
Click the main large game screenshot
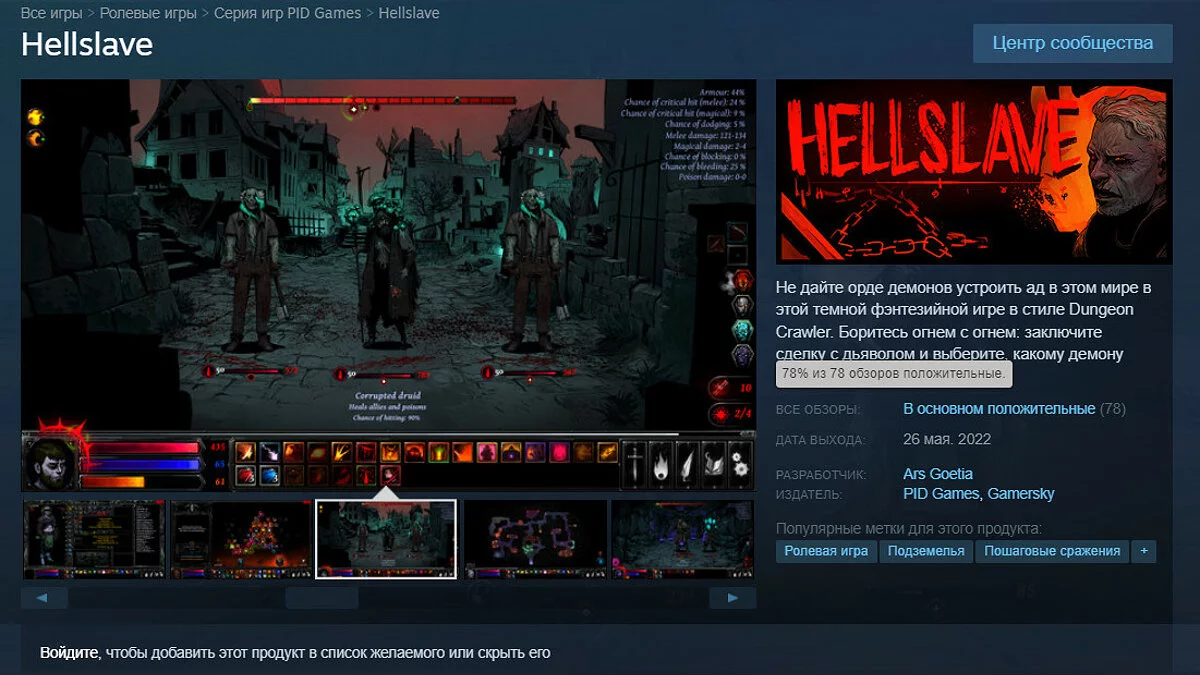[x=388, y=285]
